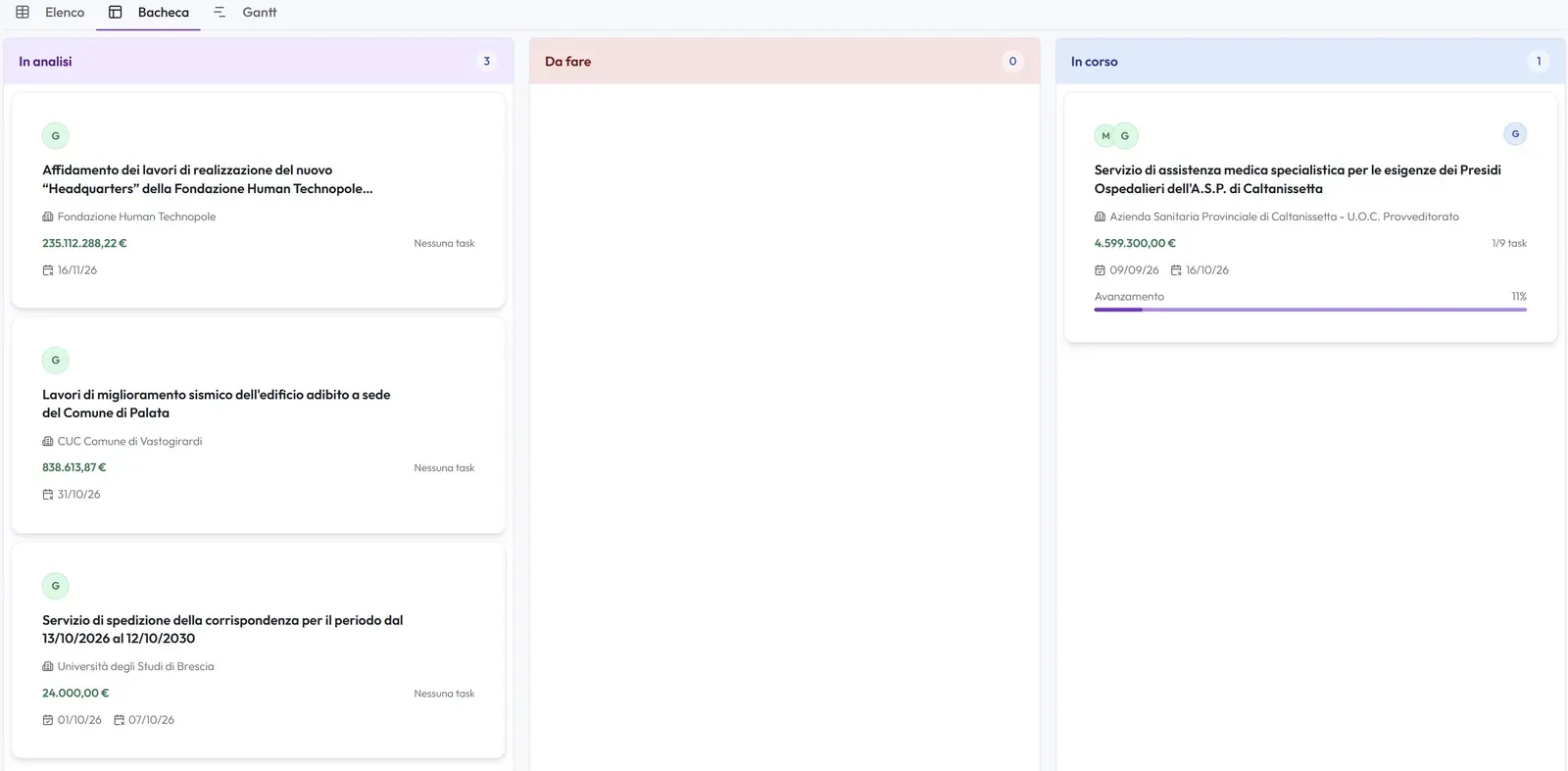This screenshot has width=1568, height=771.
Task: Click the green G avatar next to M
Action: tap(1125, 136)
